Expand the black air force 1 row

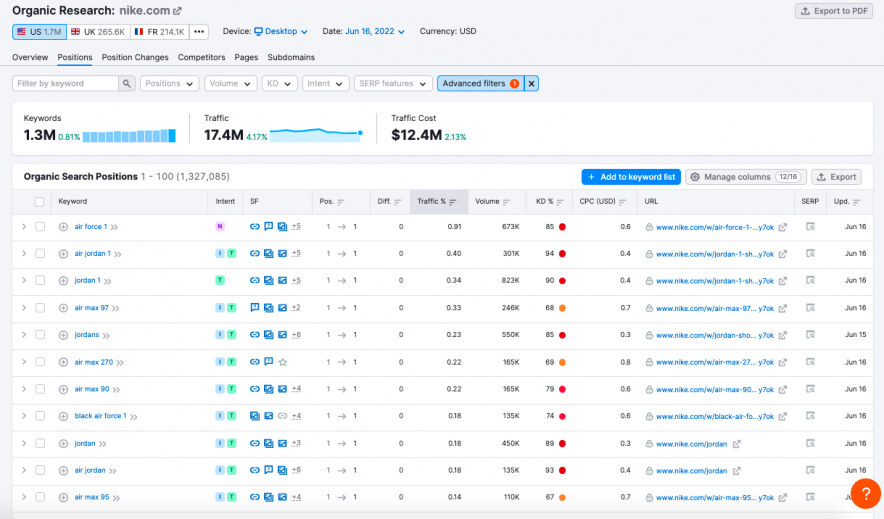click(24, 416)
